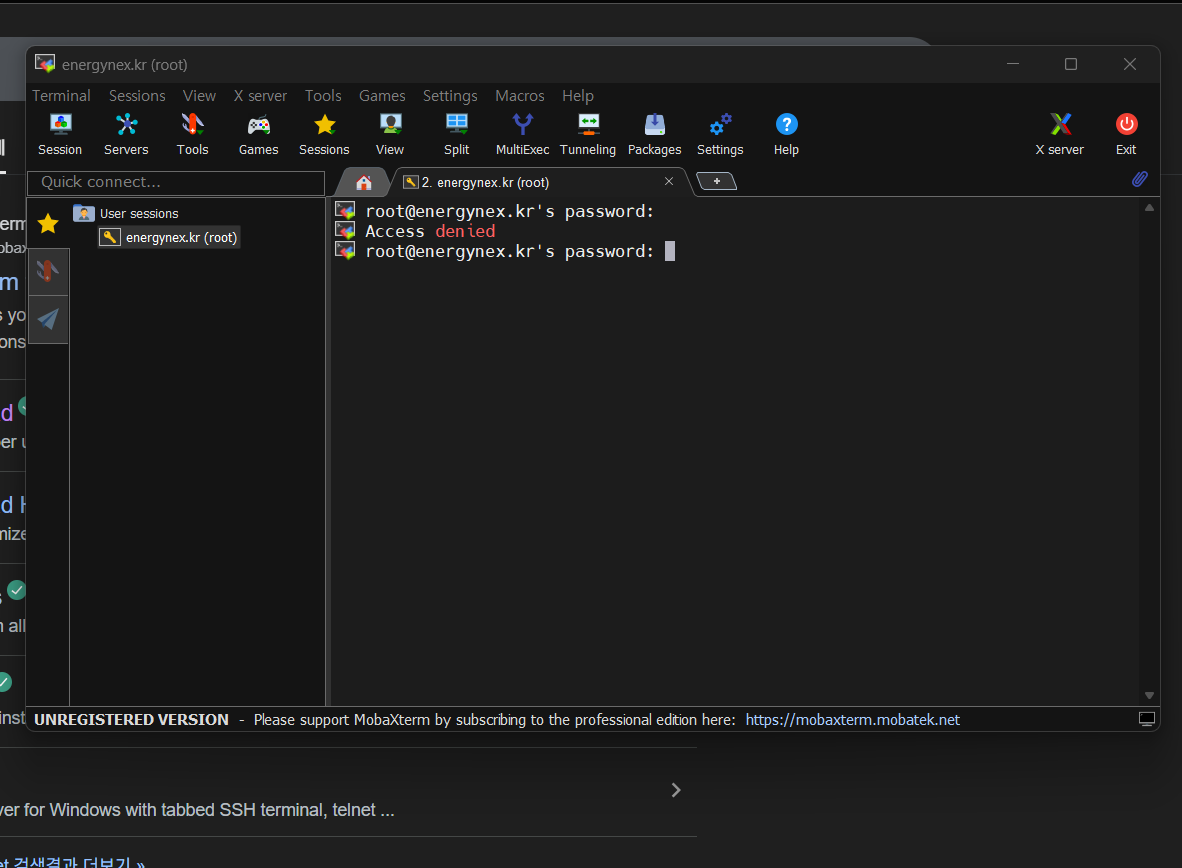1182x868 pixels.
Task: Click the red Exit power icon
Action: click(1126, 134)
